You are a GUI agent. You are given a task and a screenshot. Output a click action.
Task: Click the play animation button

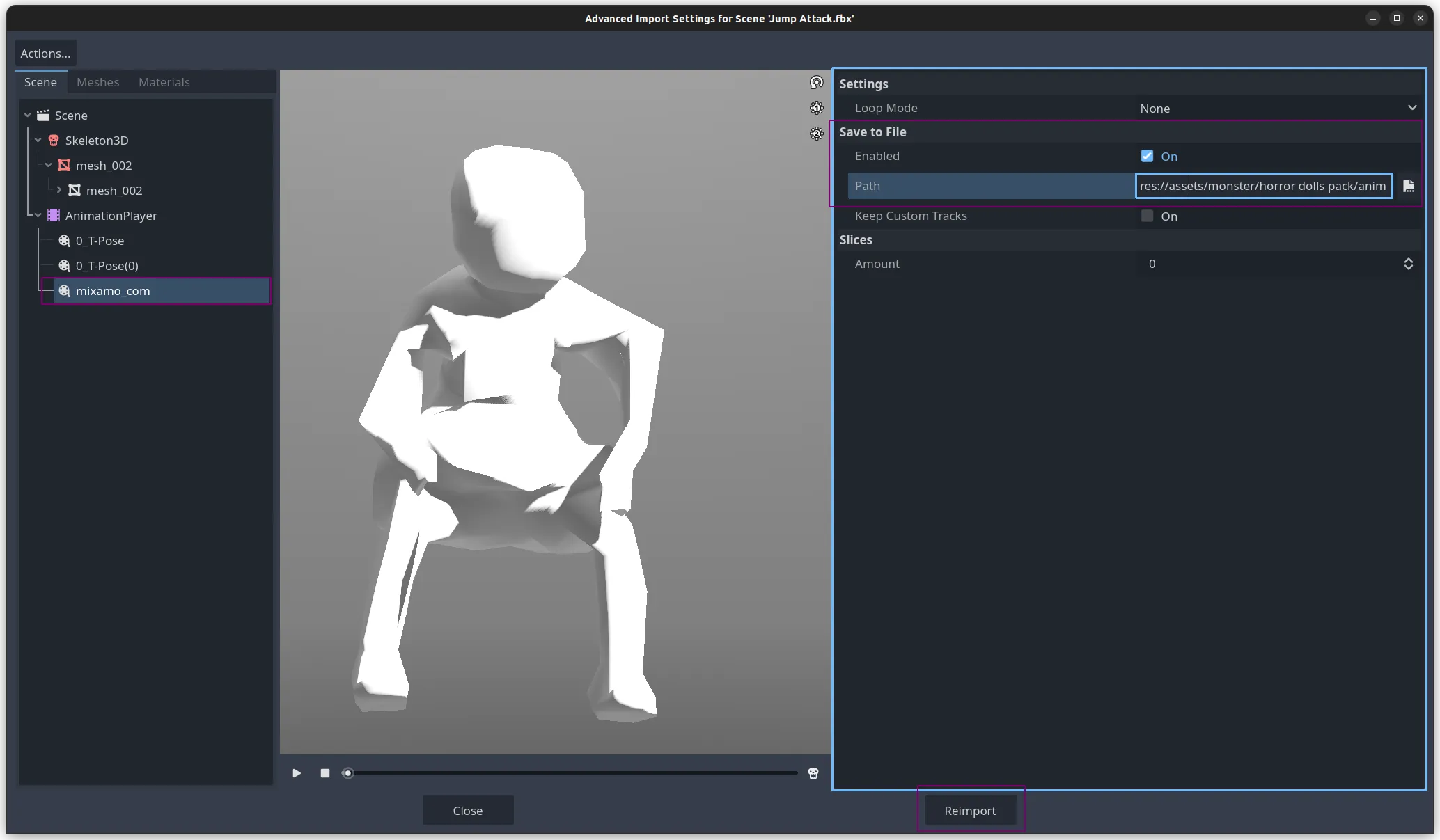pyautogui.click(x=297, y=773)
